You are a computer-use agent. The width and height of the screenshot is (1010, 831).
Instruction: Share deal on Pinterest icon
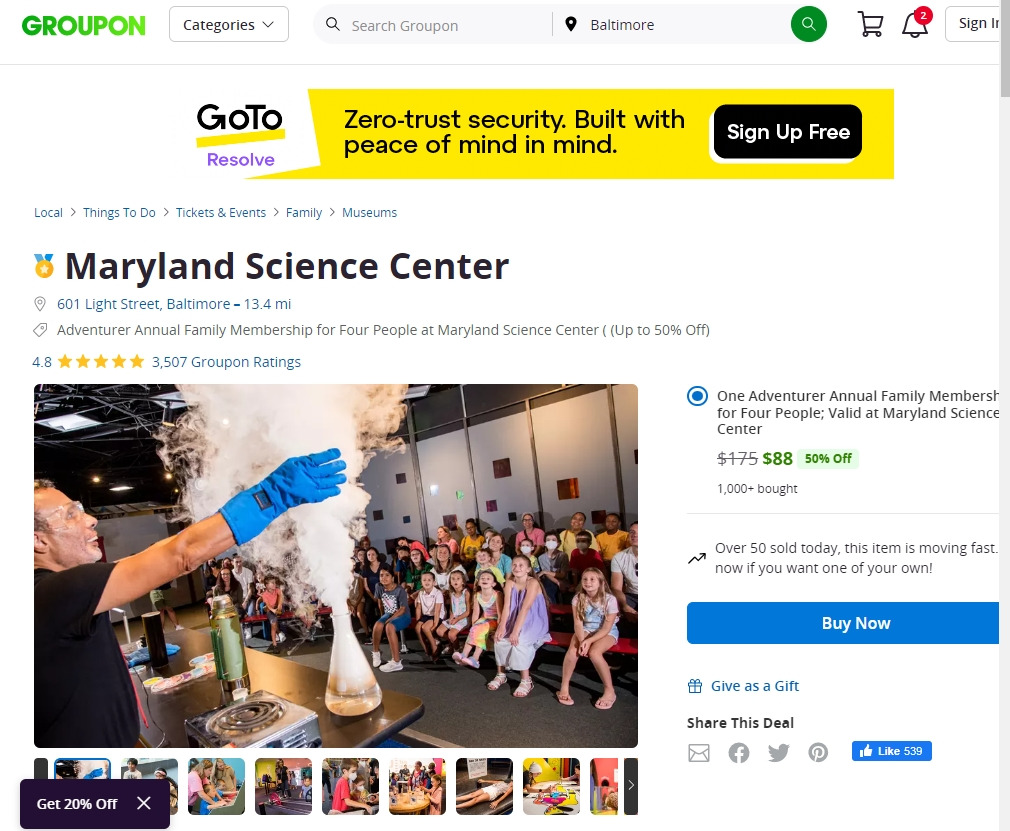818,752
